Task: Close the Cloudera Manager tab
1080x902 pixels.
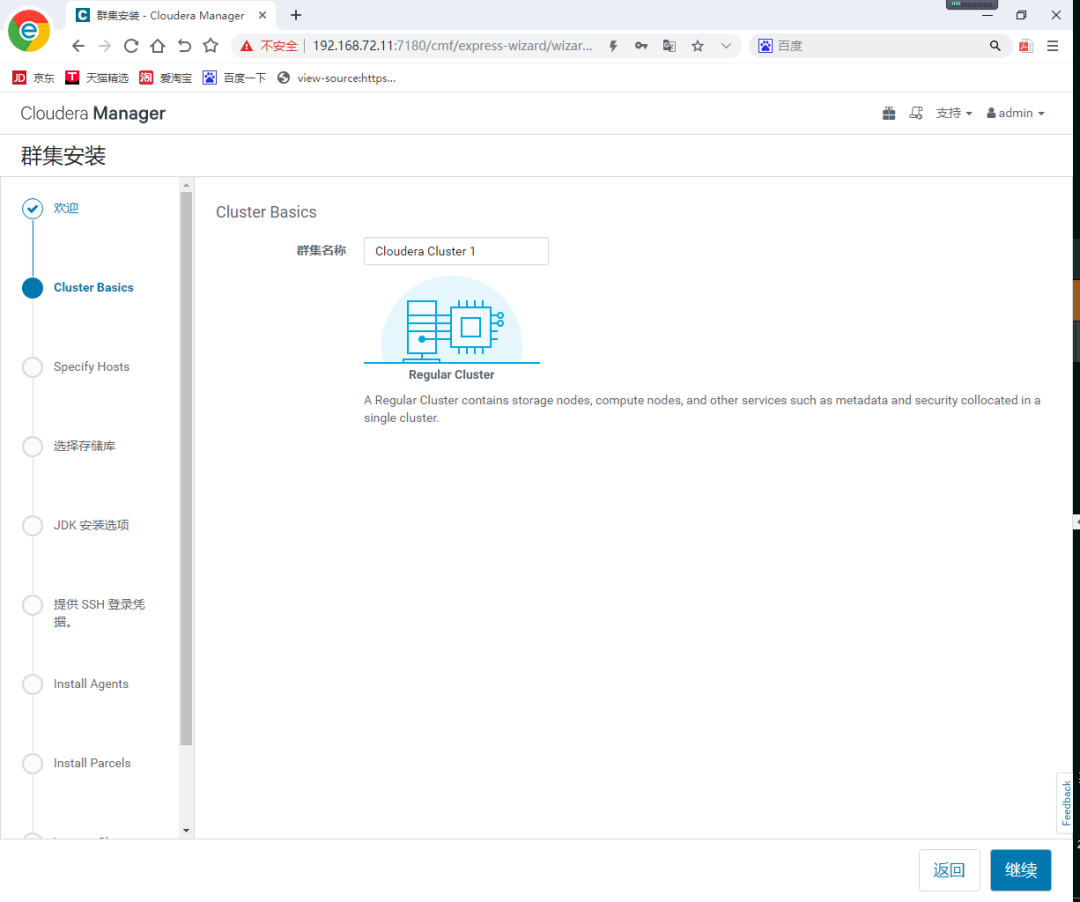Action: tap(262, 15)
